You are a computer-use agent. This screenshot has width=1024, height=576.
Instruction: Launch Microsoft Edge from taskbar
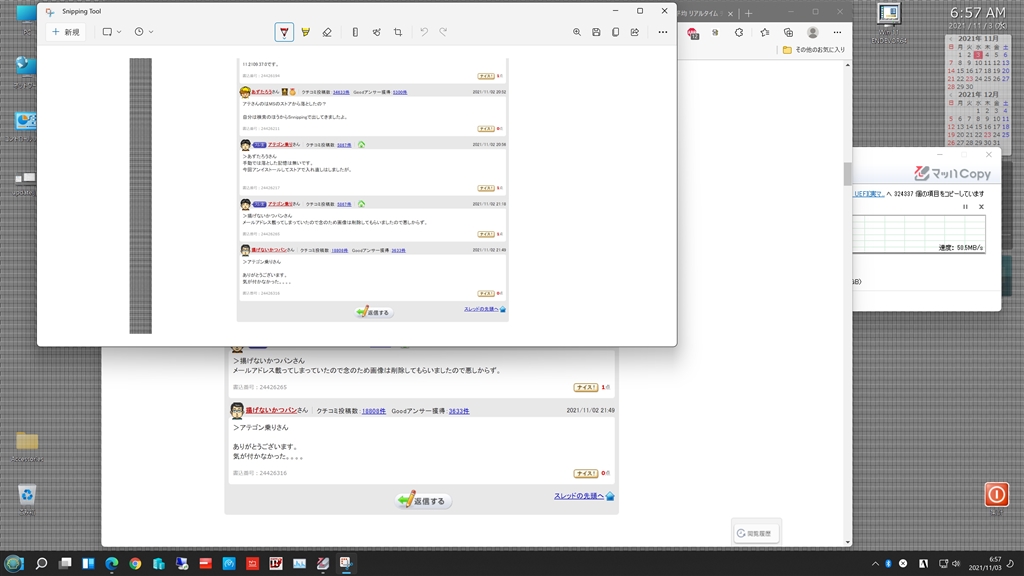[112, 563]
